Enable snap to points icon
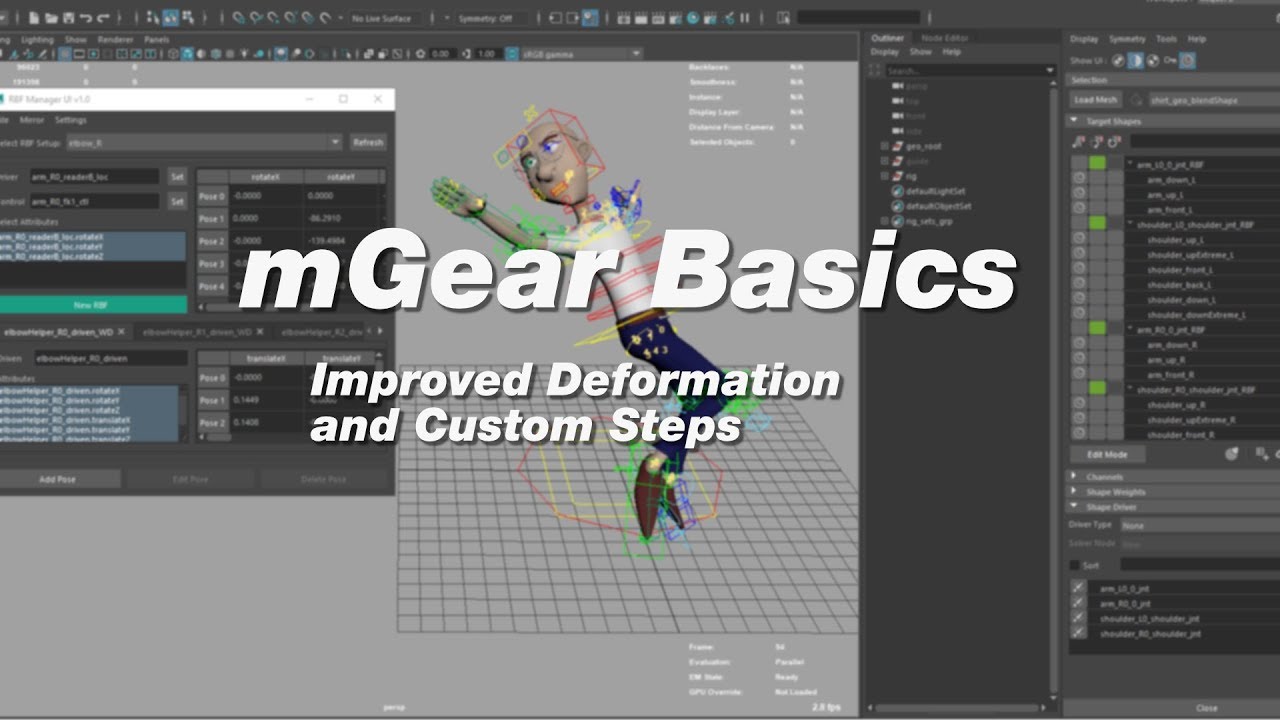The image size is (1280, 720). (x=273, y=18)
